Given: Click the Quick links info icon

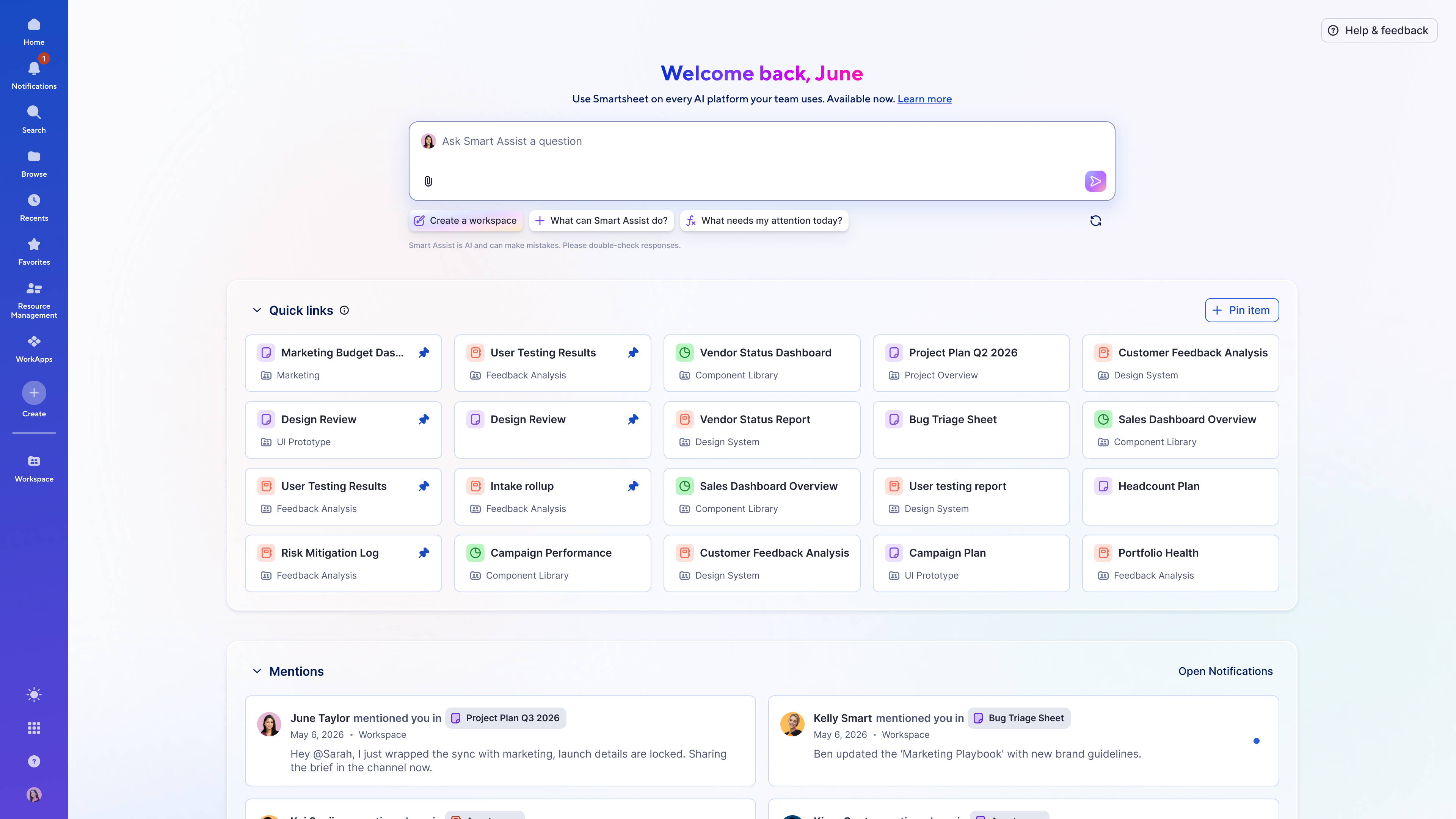Looking at the screenshot, I should 344,310.
